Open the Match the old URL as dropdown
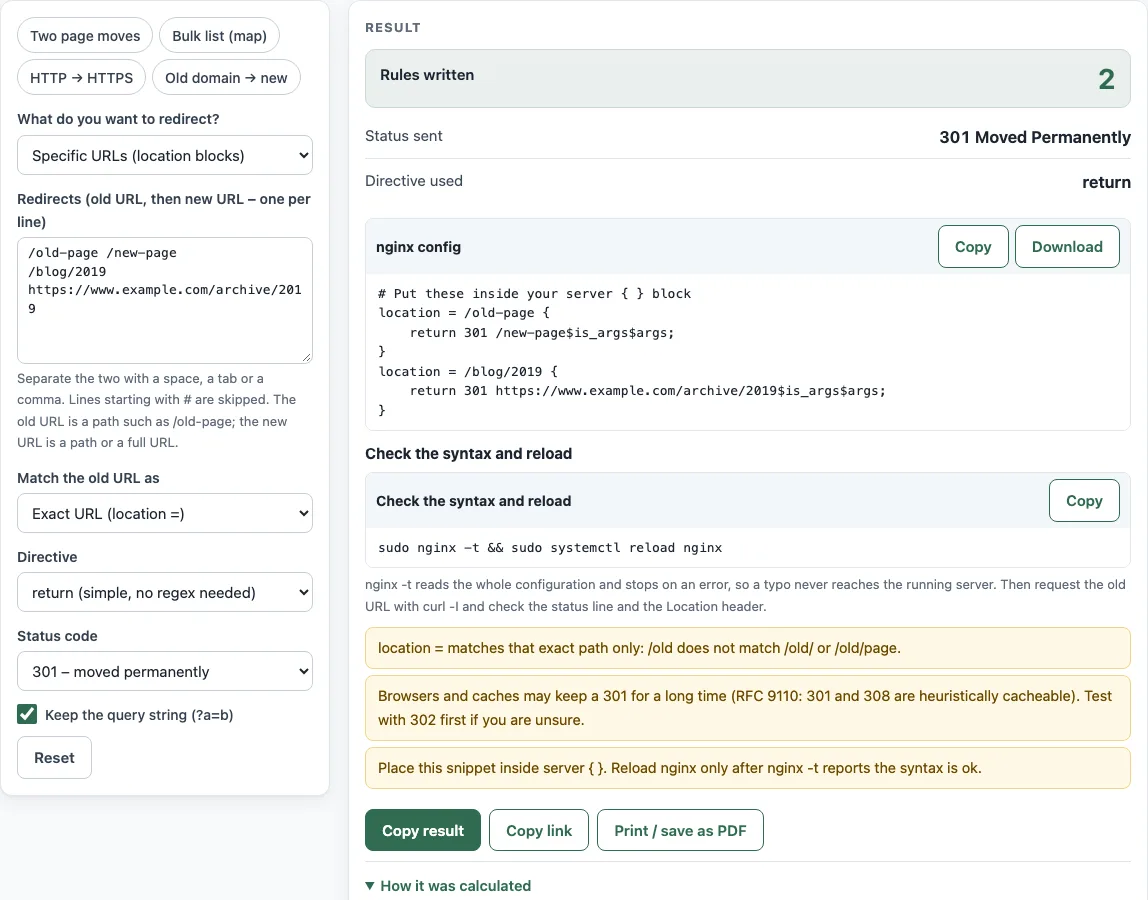Screen dimensions: 1148x900 point(165,513)
